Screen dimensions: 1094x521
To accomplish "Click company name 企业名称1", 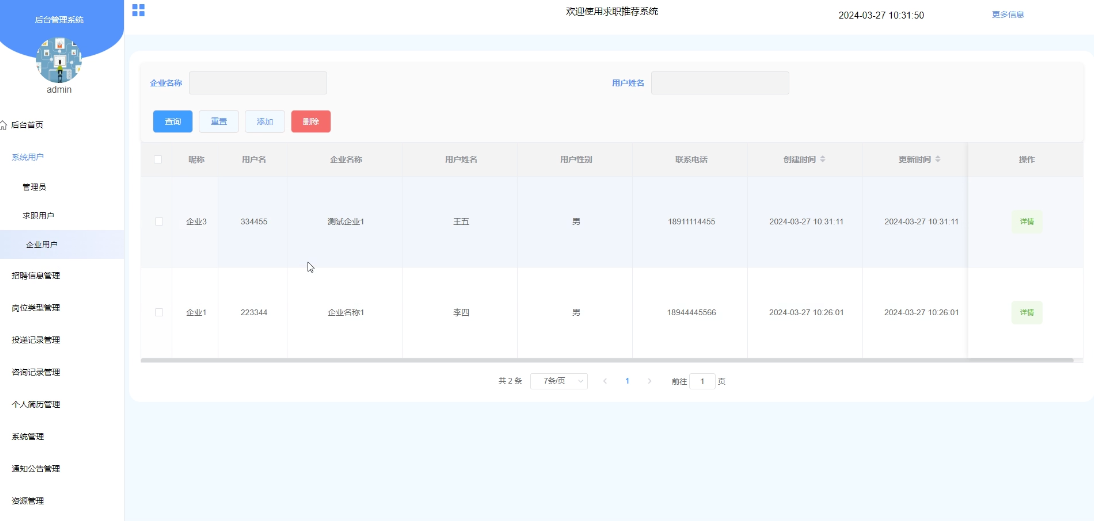I will [346, 312].
